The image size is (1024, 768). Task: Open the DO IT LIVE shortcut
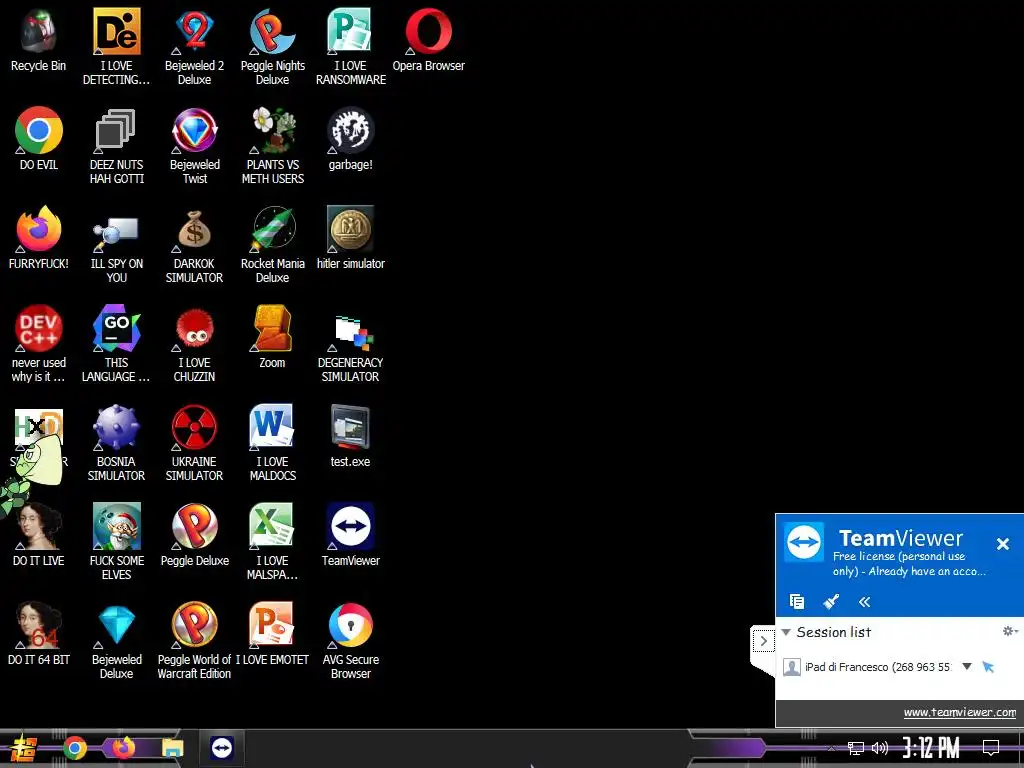coord(39,536)
